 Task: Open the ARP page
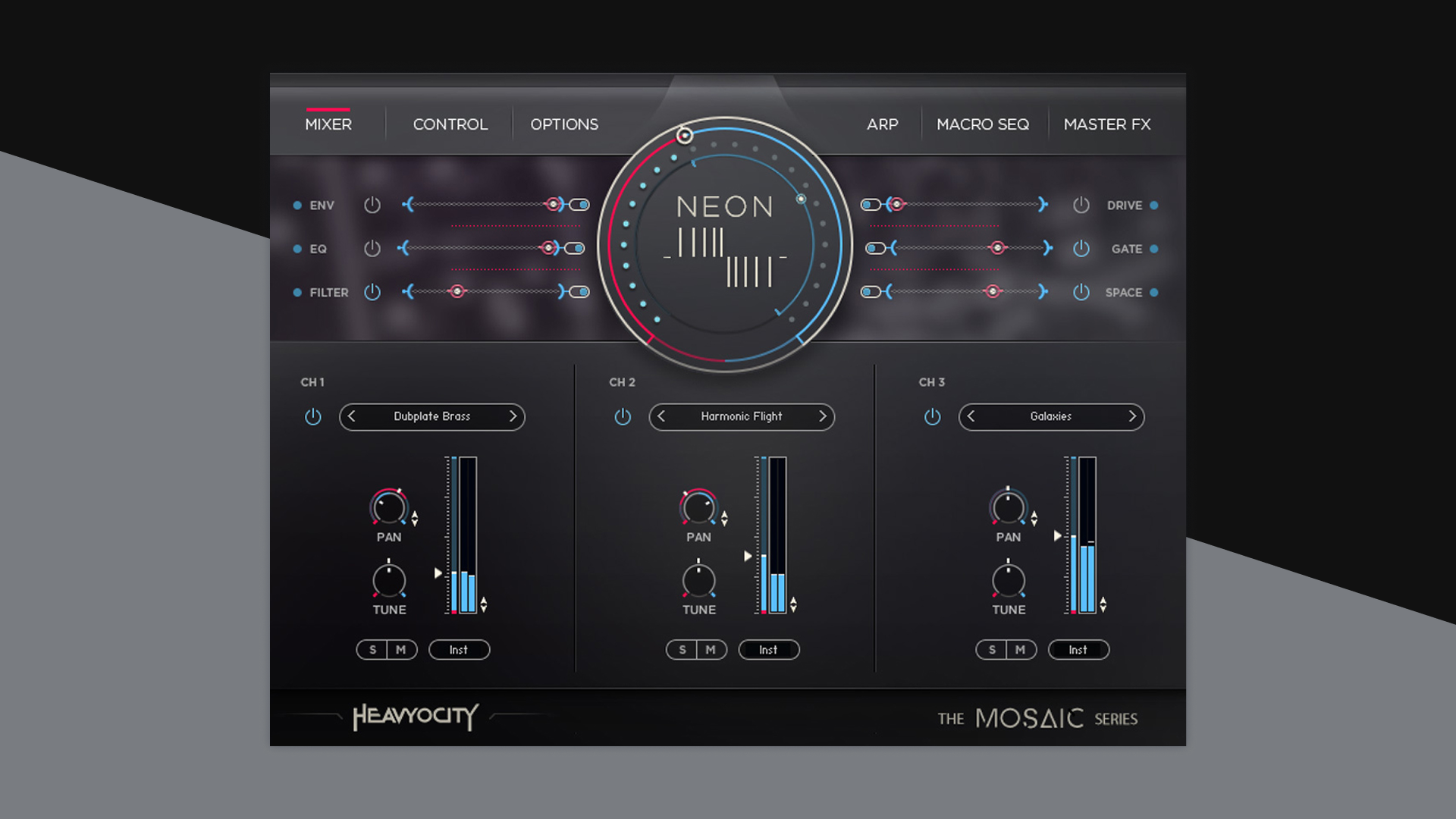click(883, 124)
